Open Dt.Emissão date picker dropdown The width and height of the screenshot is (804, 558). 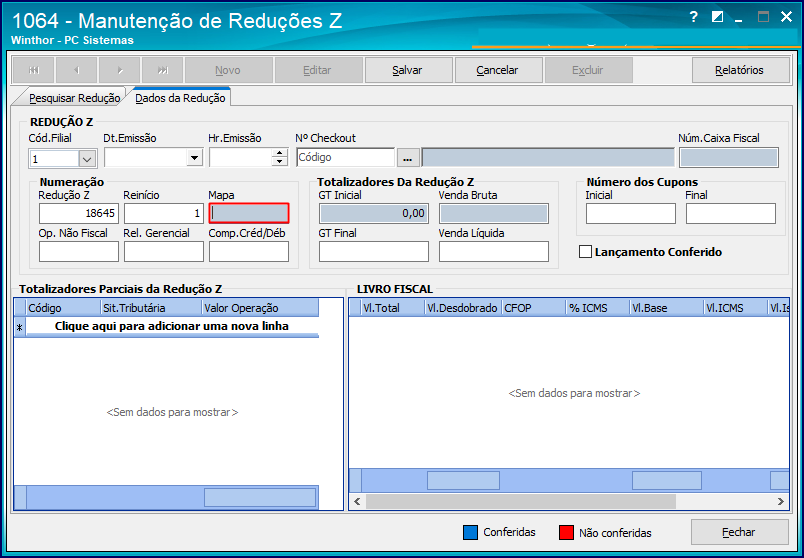(x=194, y=157)
